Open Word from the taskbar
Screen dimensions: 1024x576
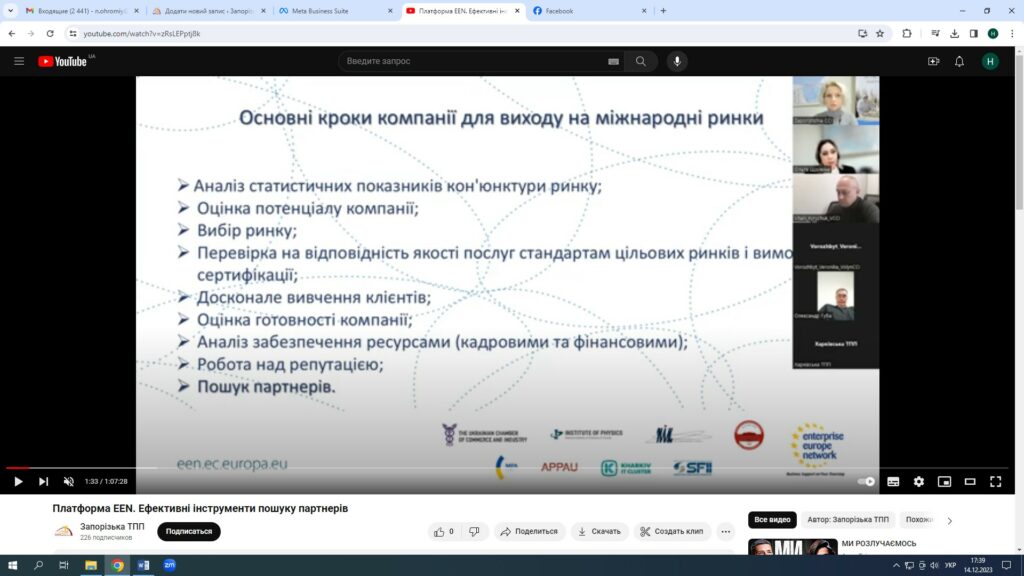click(x=143, y=566)
